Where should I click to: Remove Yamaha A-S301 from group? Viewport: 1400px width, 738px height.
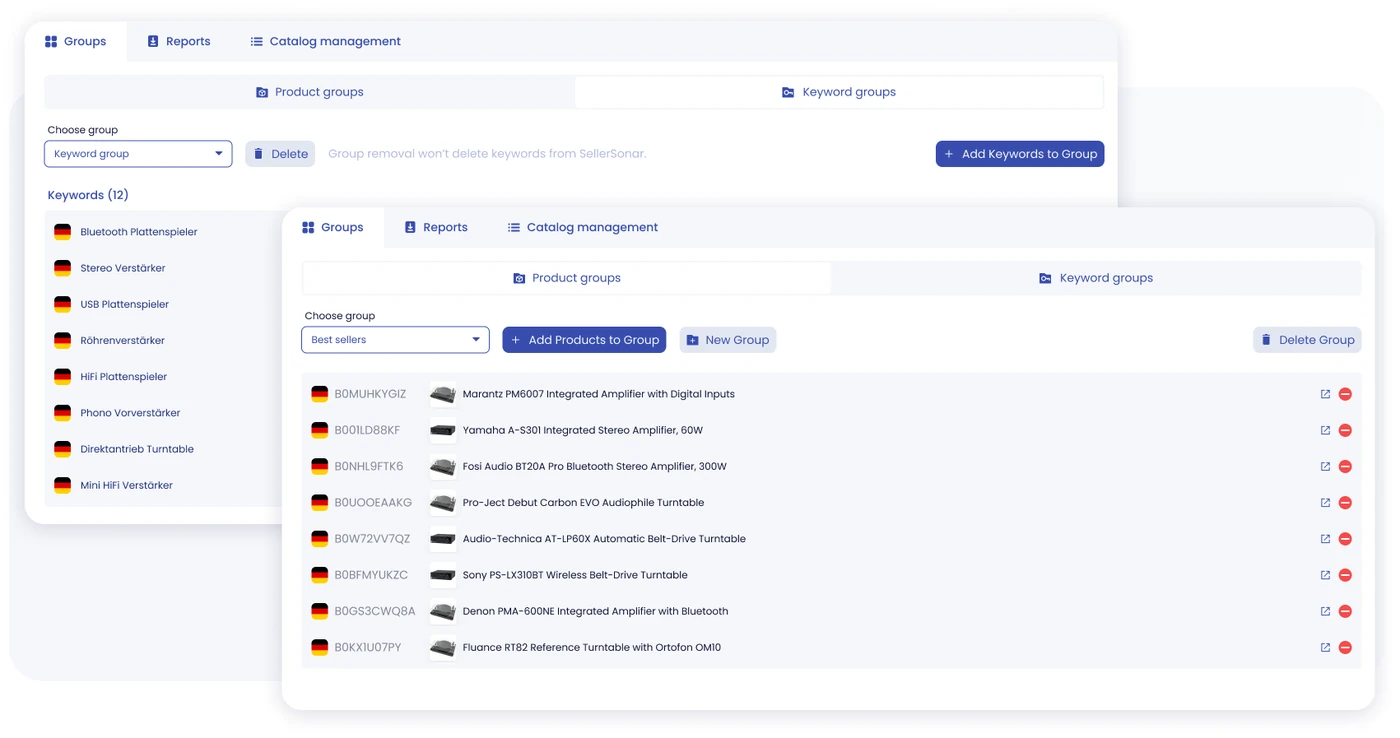coord(1345,430)
